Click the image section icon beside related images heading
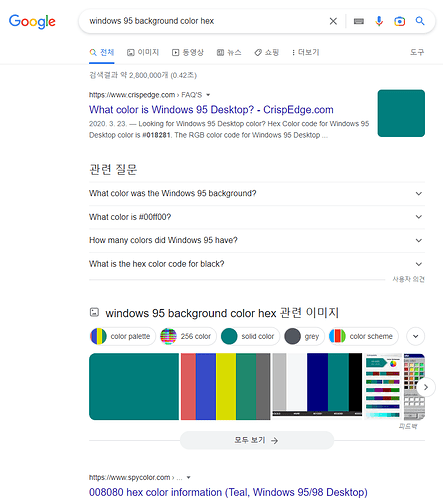The width and height of the screenshot is (443, 500). [94, 312]
